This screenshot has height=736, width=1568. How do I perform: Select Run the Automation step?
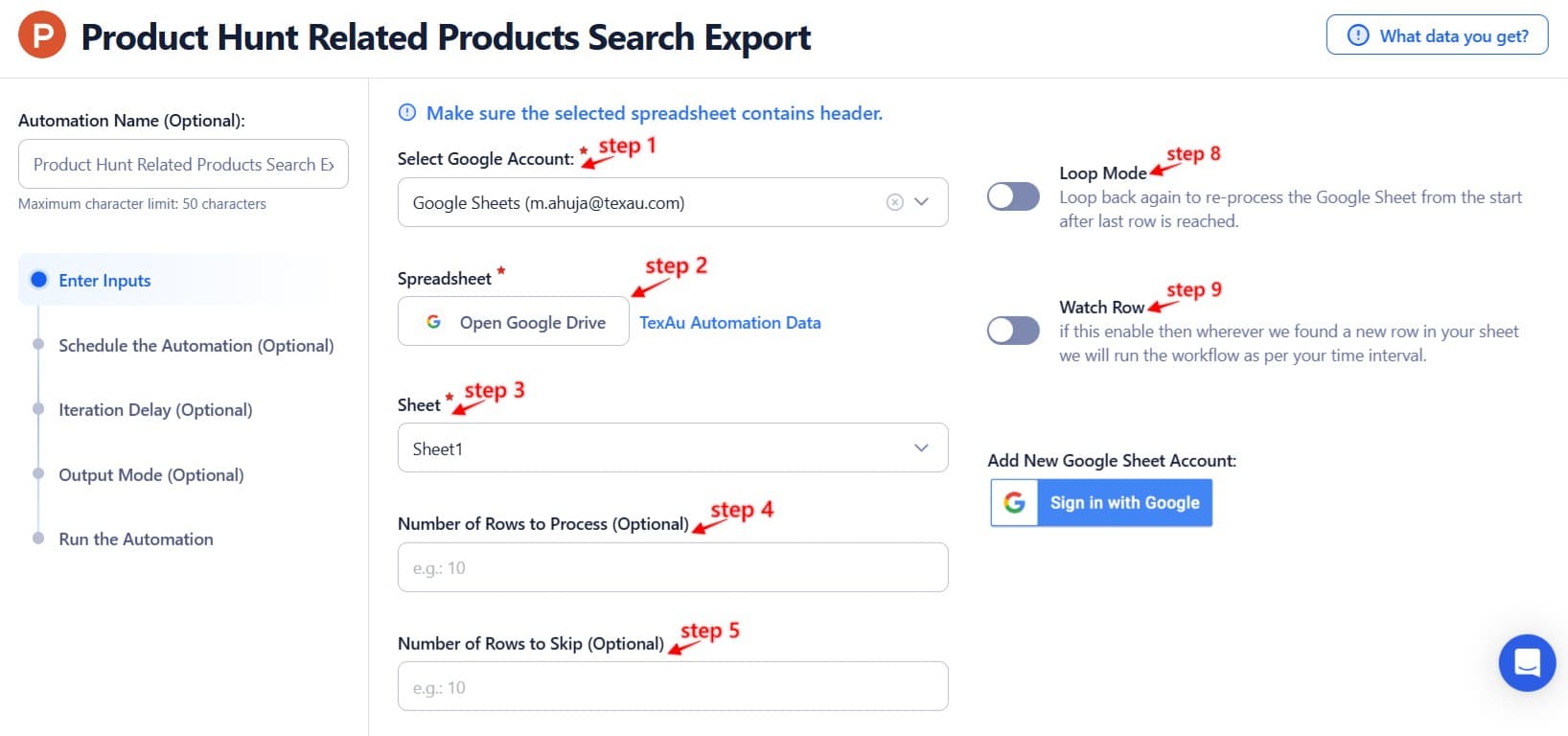pyautogui.click(x=135, y=539)
